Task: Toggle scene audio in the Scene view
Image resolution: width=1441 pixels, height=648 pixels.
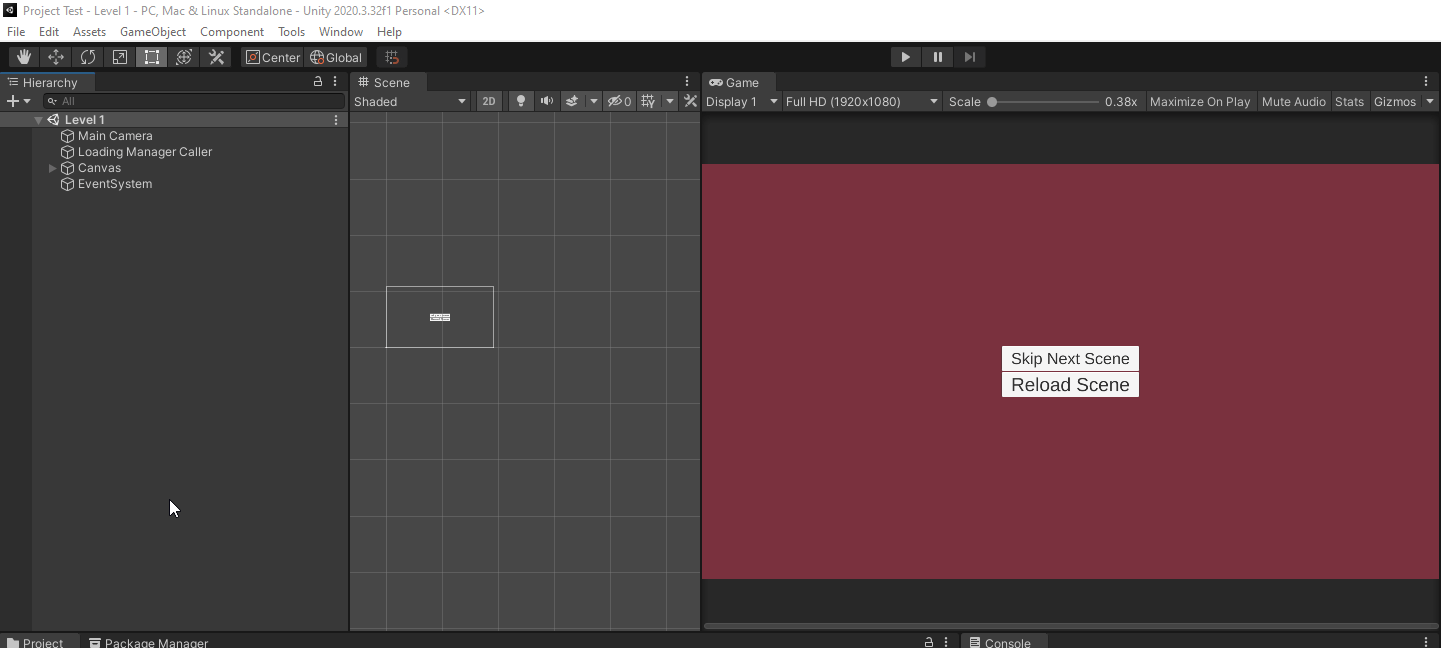Action: click(x=546, y=100)
